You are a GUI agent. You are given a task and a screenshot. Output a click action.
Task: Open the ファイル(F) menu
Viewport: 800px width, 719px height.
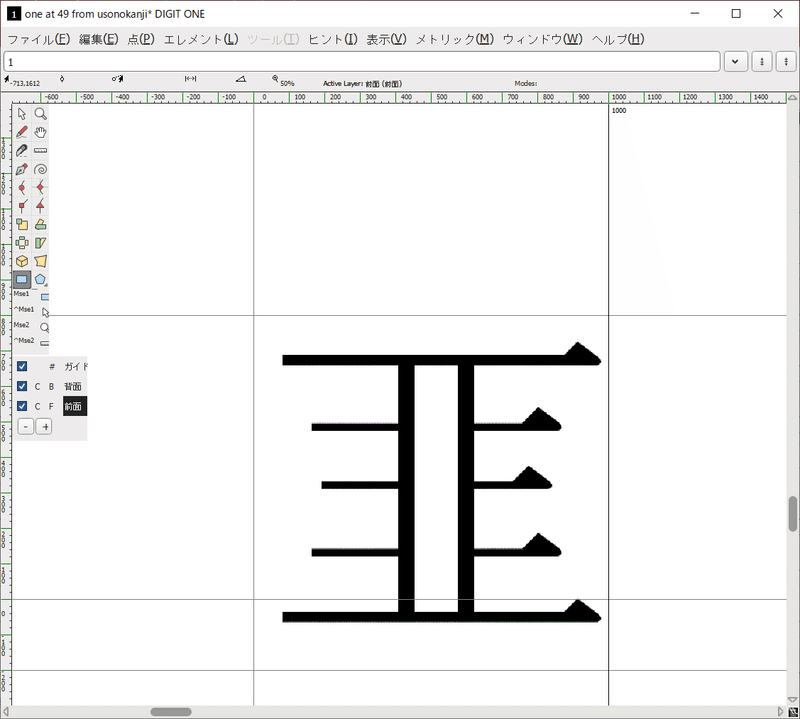click(39, 39)
